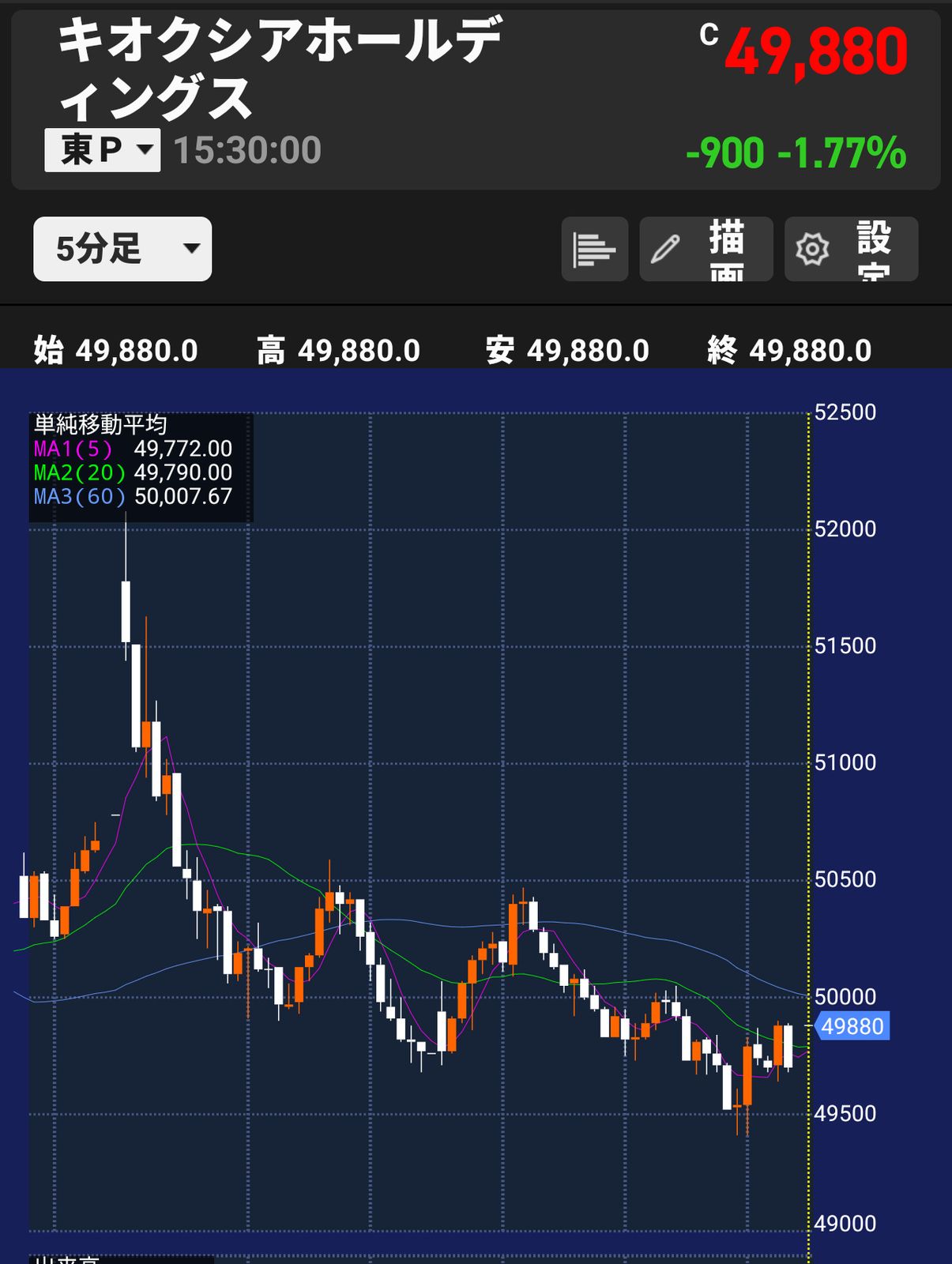Click the 51000 price axis label

(845, 763)
